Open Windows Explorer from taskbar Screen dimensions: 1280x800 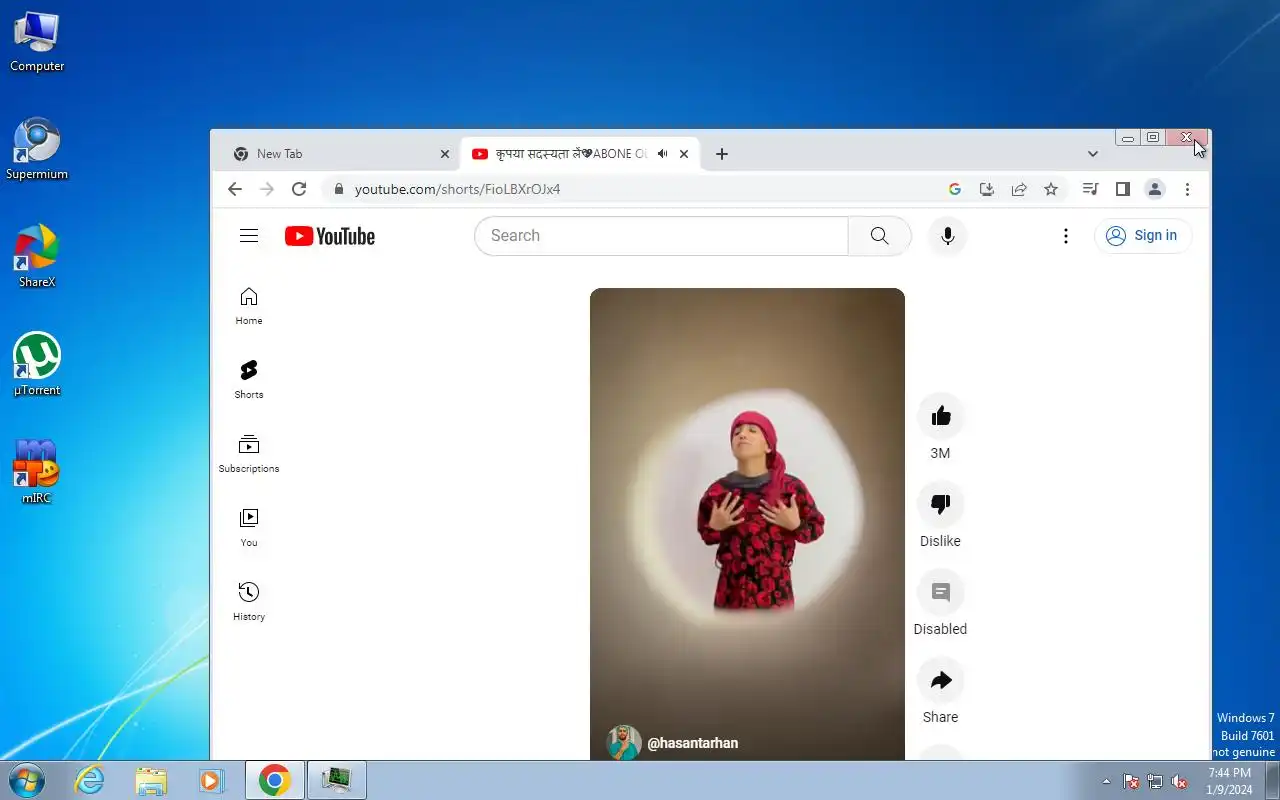pos(151,780)
